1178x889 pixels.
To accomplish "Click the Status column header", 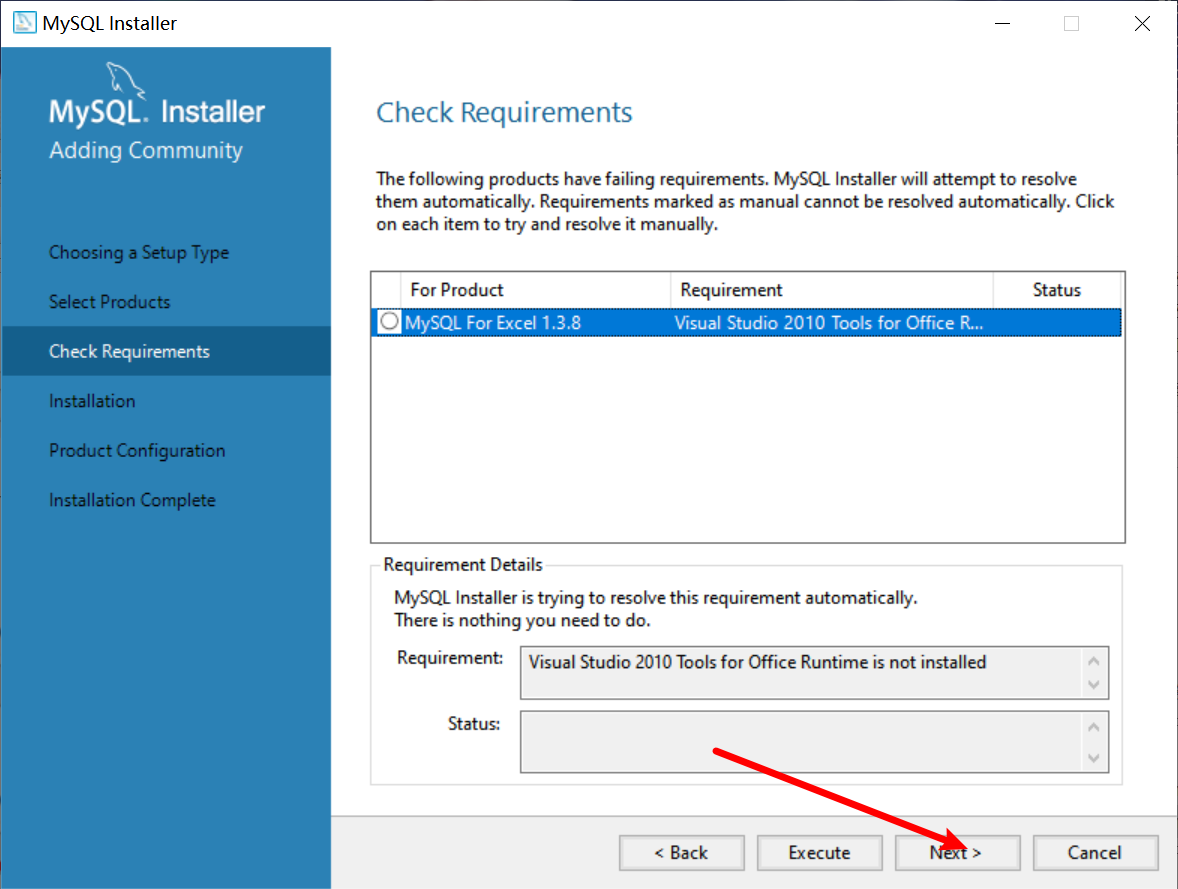I will click(x=1056, y=290).
